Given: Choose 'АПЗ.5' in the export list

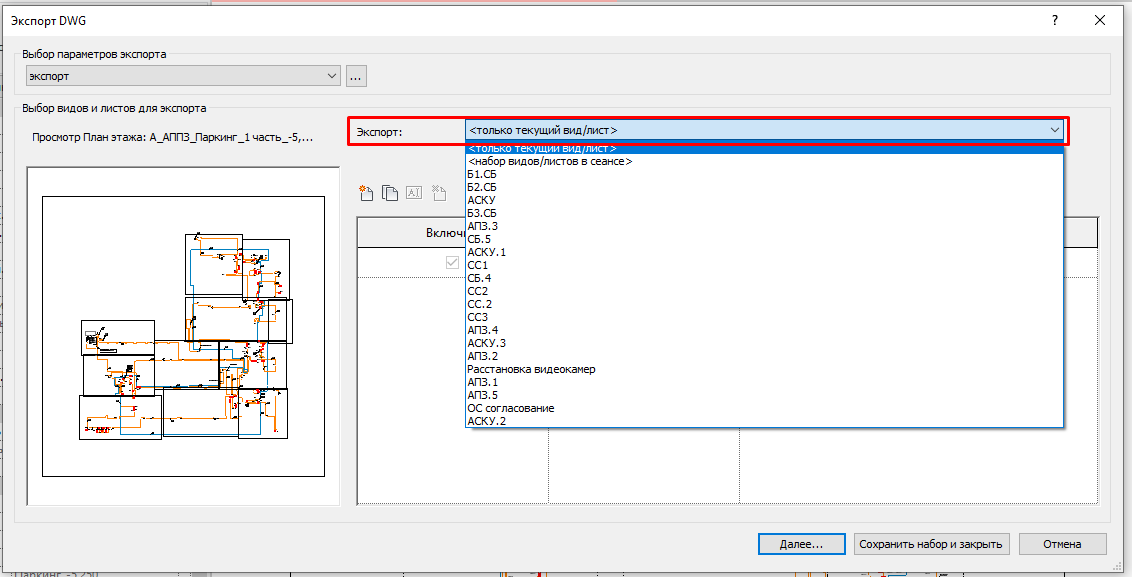Looking at the screenshot, I should [x=482, y=395].
